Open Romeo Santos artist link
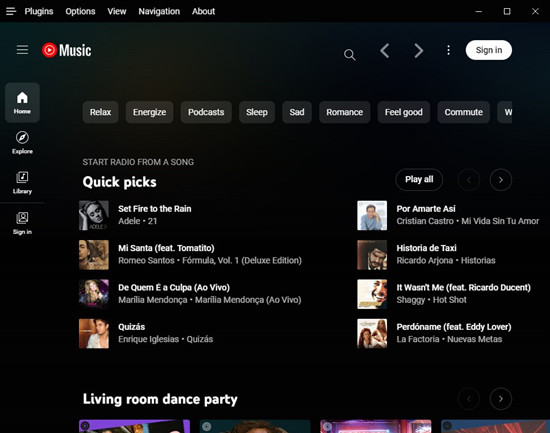550x433 pixels. [146, 260]
